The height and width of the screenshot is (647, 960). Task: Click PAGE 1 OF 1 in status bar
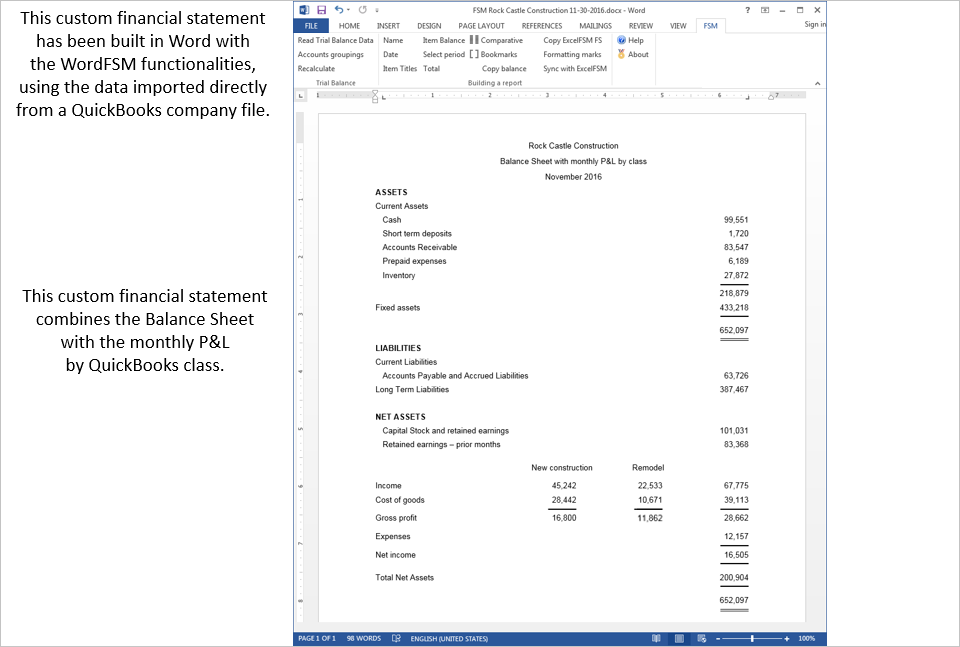[317, 638]
